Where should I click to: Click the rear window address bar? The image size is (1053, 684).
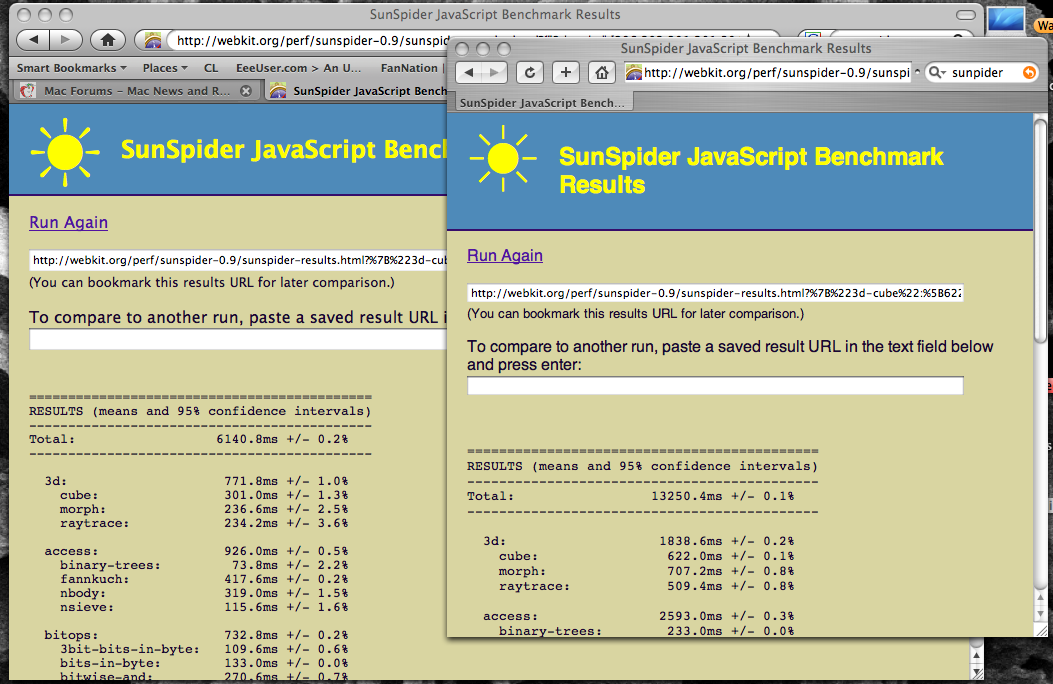(309, 41)
